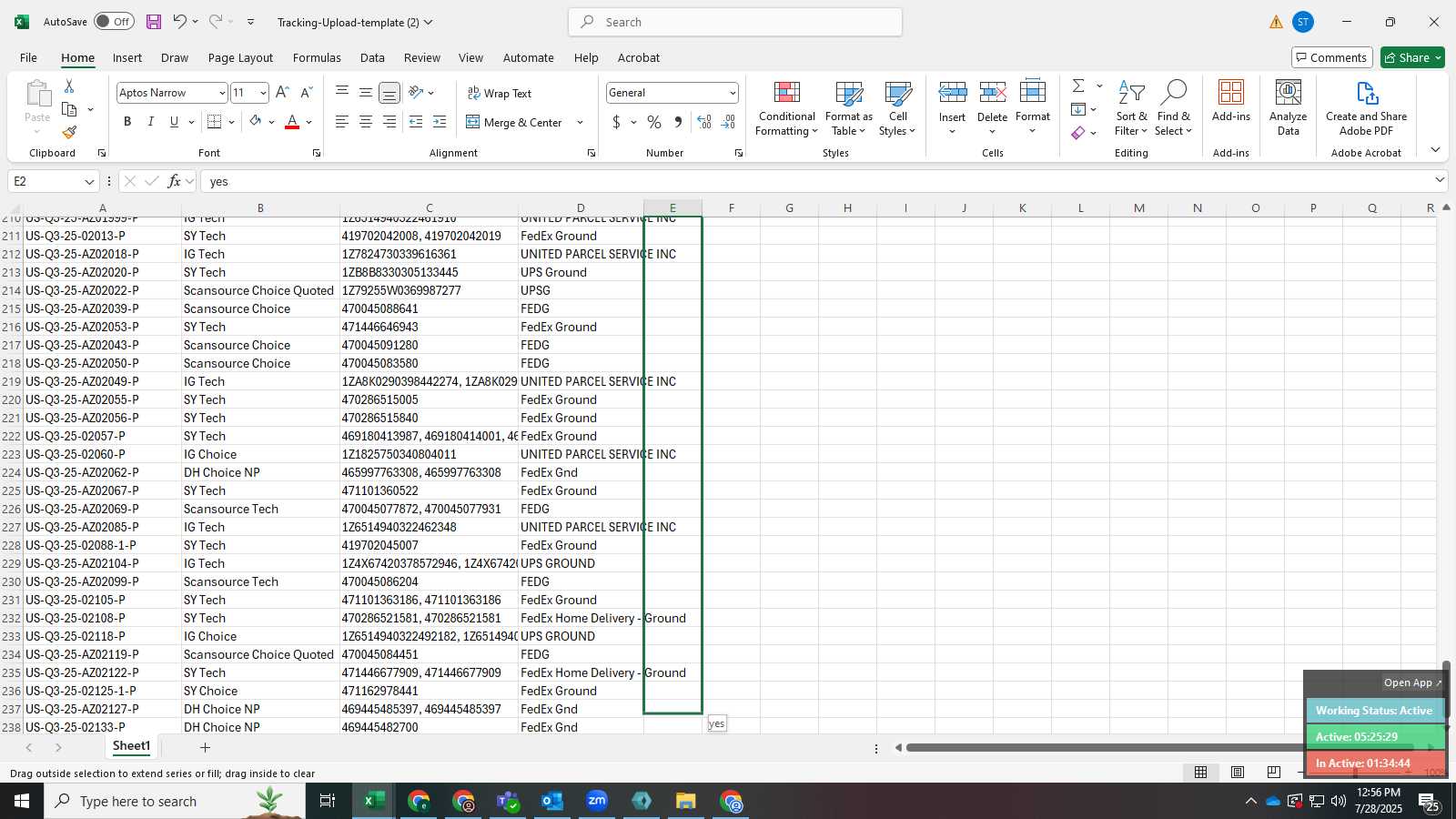
Task: Switch to the Acrobat tab
Action: (x=639, y=57)
